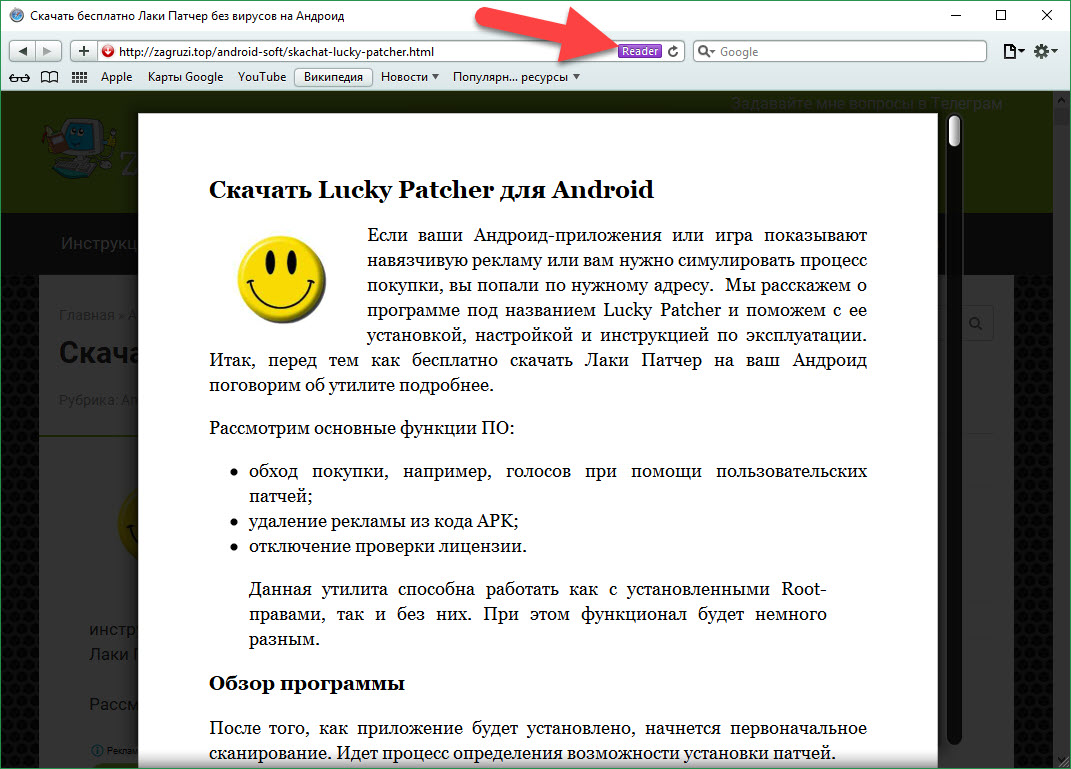The image size is (1071, 769).
Task: Open the page menu dropdown
Action: coord(1013,51)
